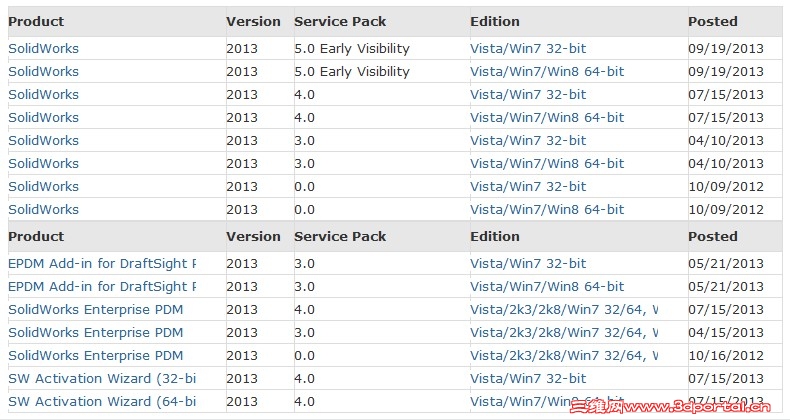Screen dimensions: 790x420
Task: Open SW Activation Wizard (32-bit) product link
Action: click(102, 379)
